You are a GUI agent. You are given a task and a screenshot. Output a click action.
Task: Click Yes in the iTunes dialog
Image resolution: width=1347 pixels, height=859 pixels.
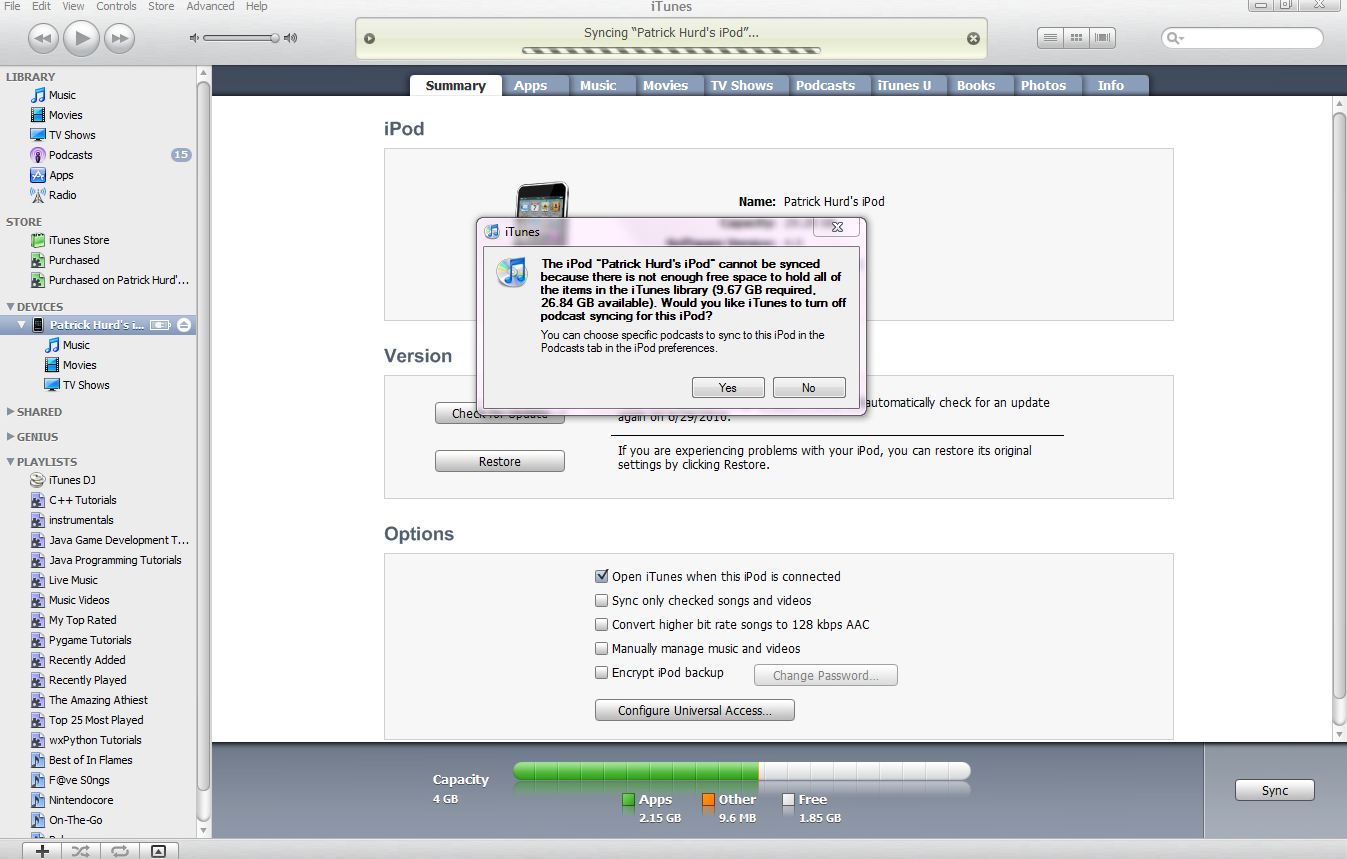(728, 388)
